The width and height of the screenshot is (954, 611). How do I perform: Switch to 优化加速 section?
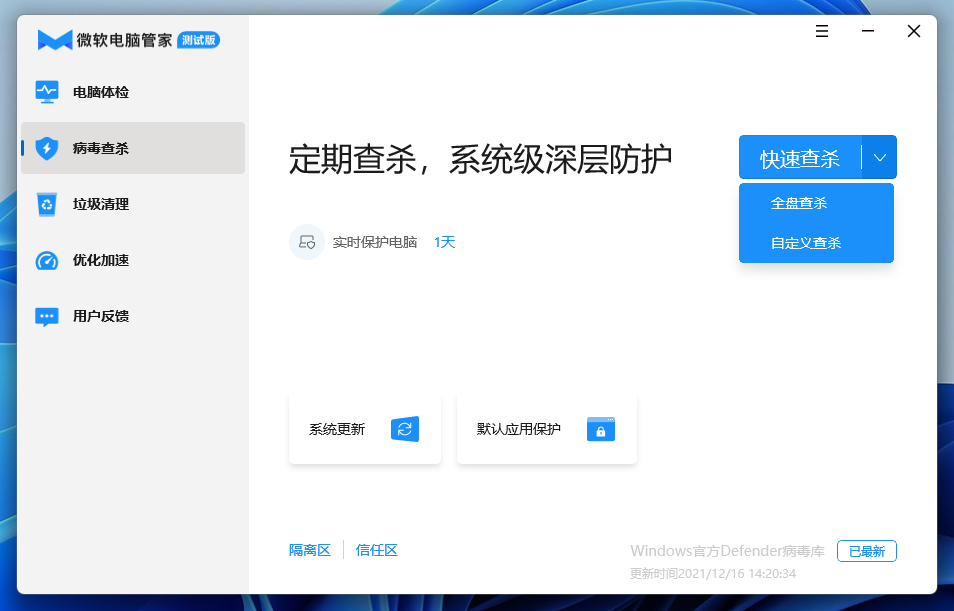[101, 260]
